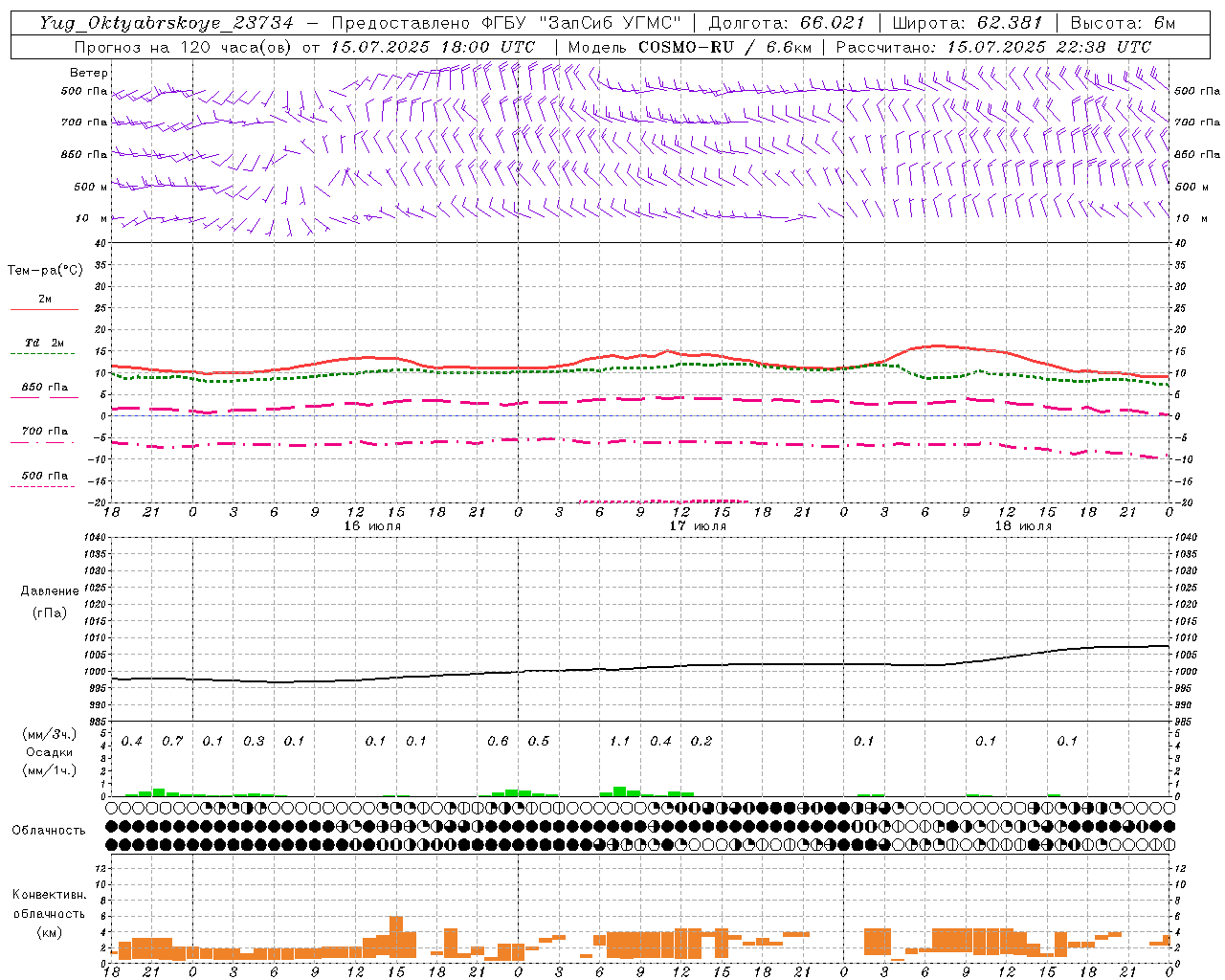
Task: Click the (мм/1ч.) unit label
Action: (50, 770)
